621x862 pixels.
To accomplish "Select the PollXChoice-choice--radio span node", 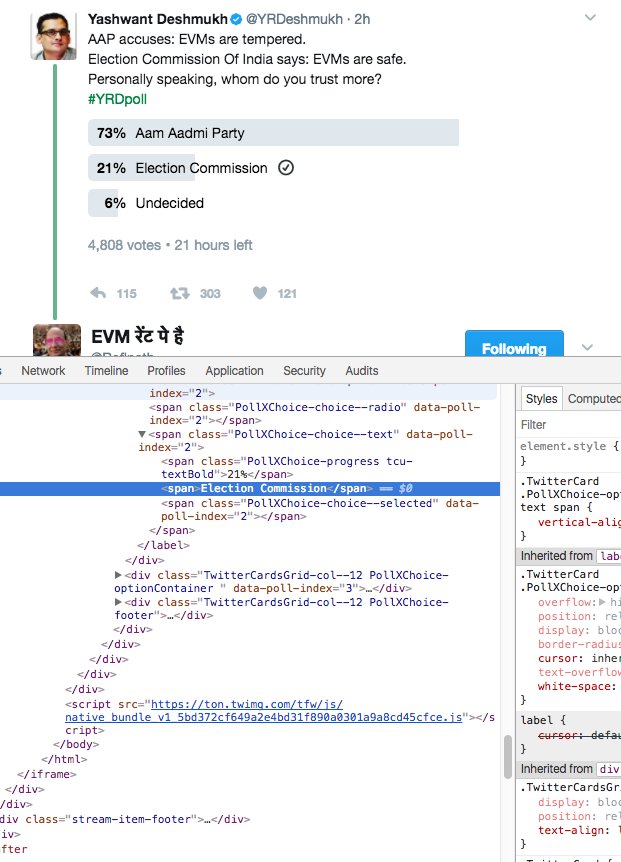I will tap(314, 413).
